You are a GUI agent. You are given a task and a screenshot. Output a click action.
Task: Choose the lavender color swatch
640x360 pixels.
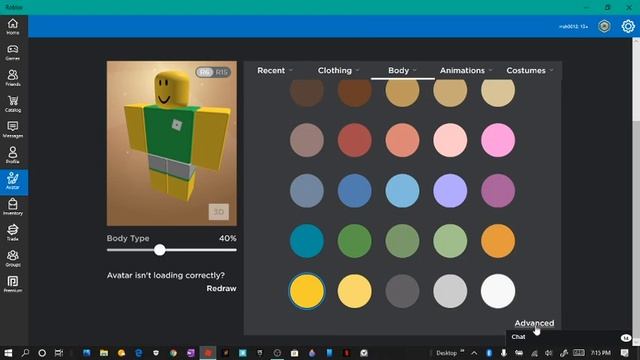click(x=450, y=191)
